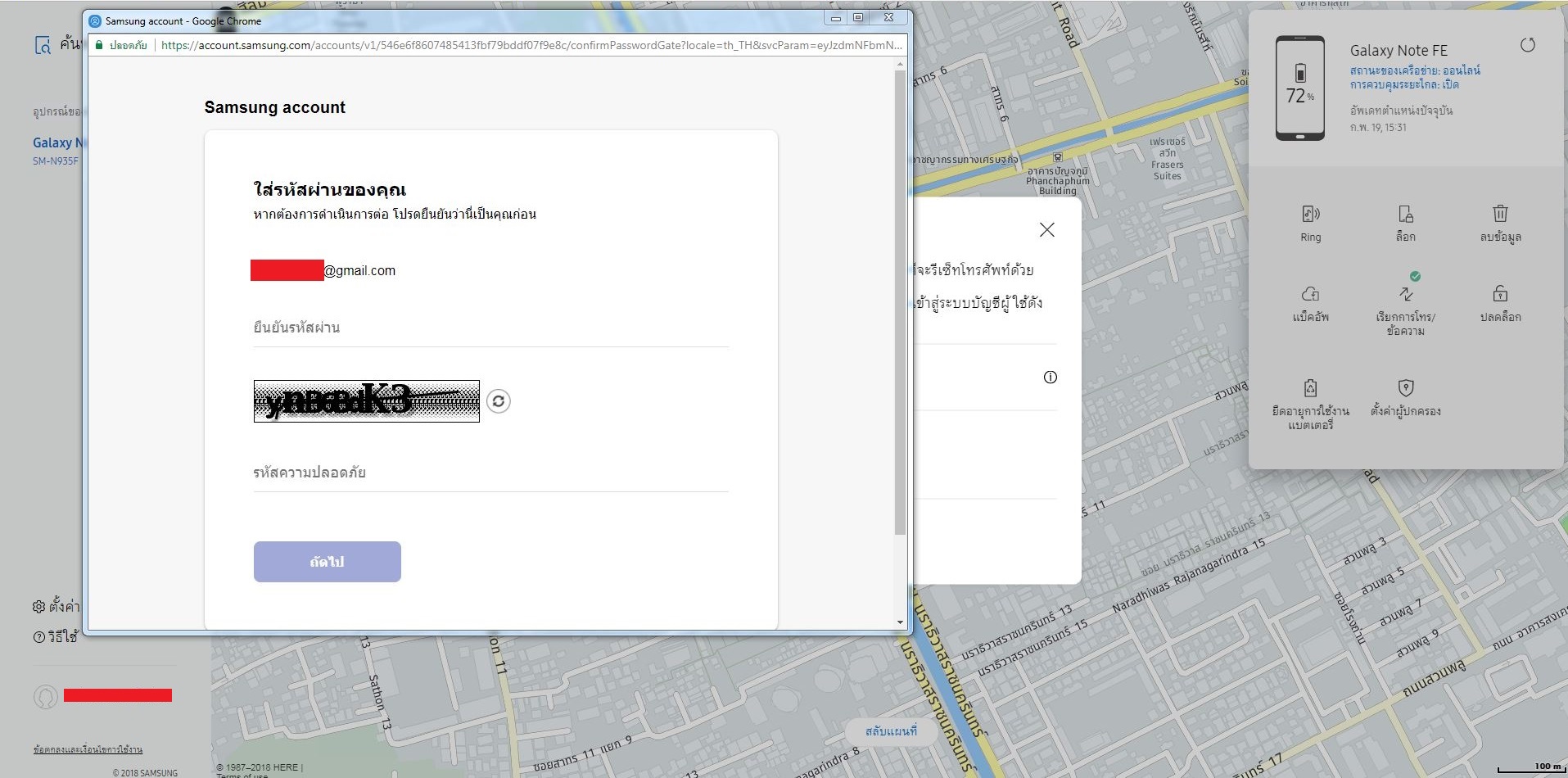This screenshot has width=1568, height=778.
Task: Refresh Galaxy Note FE device status
Action: click(x=1528, y=45)
